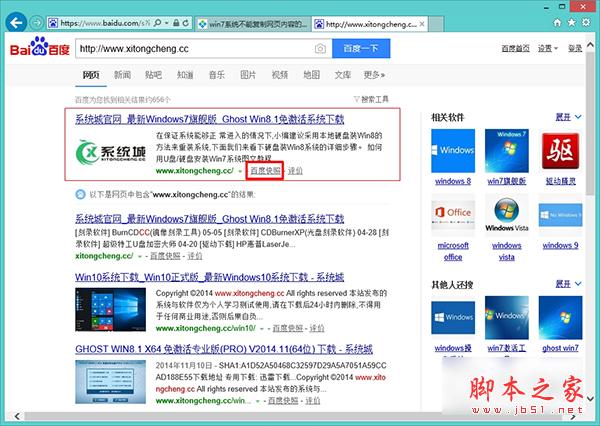Click the Baidu logo
Screen dimensions: 600x426
(x=40, y=47)
